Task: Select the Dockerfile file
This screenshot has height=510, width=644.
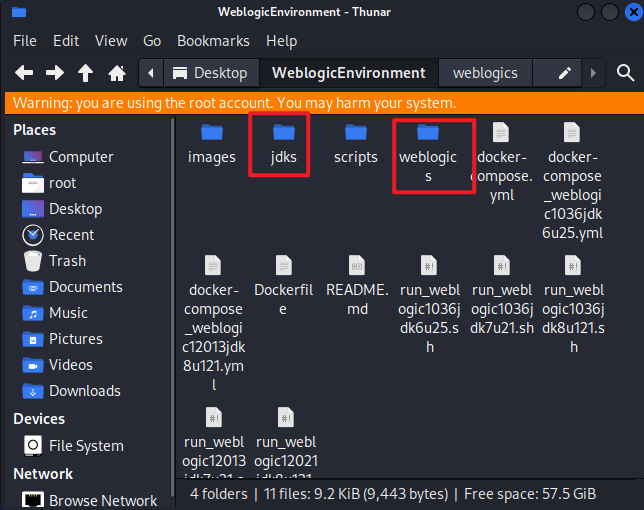Action: click(283, 286)
